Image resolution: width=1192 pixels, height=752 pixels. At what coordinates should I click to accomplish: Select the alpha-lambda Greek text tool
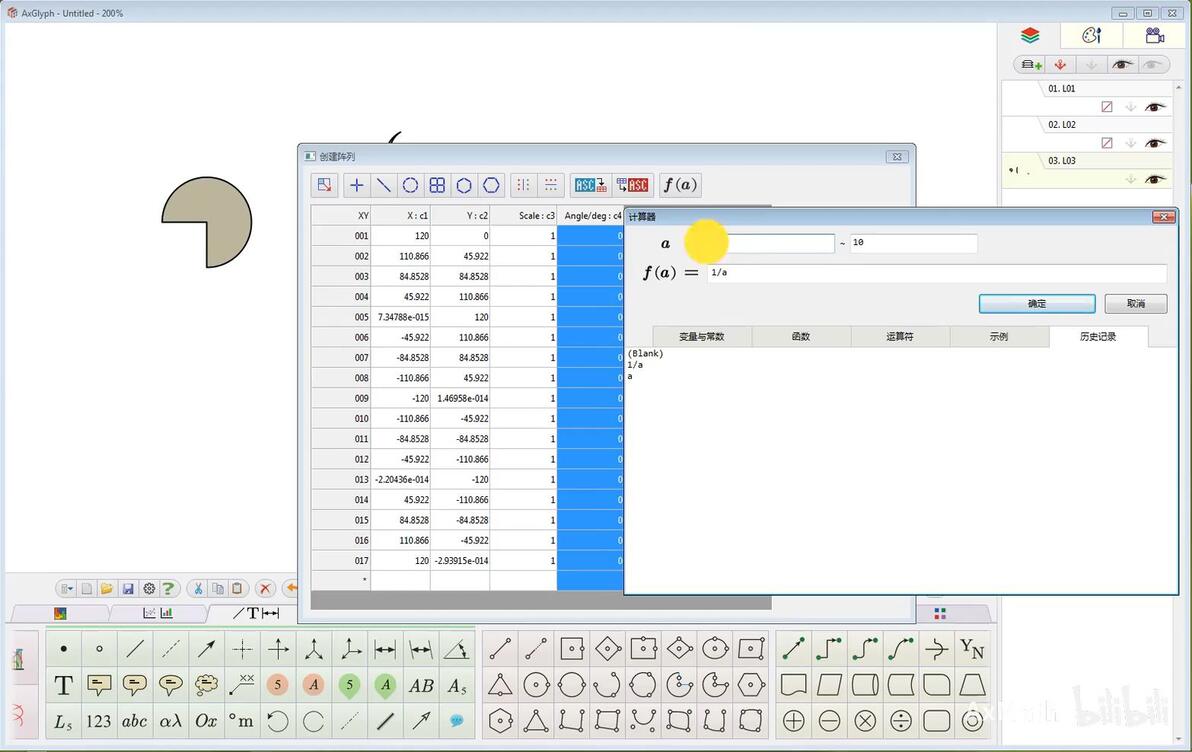coord(170,721)
